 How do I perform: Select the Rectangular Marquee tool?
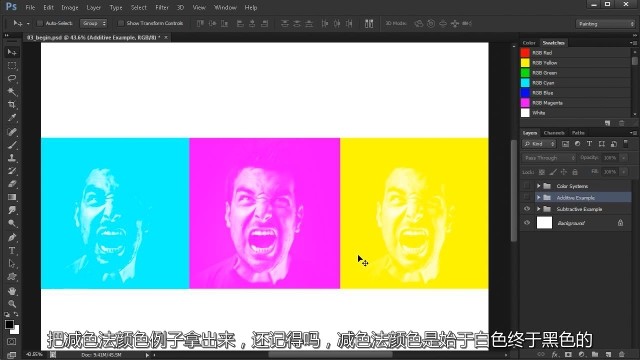coord(12,65)
